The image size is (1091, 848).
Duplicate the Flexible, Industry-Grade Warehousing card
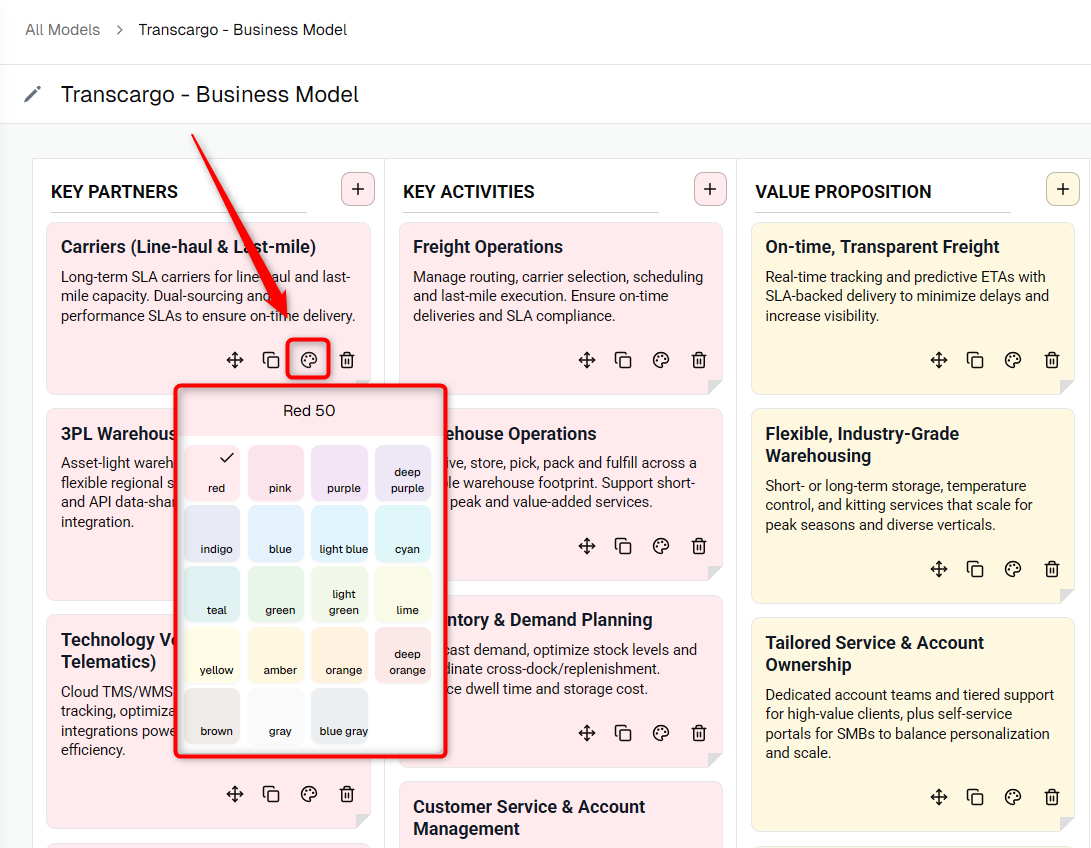[975, 569]
